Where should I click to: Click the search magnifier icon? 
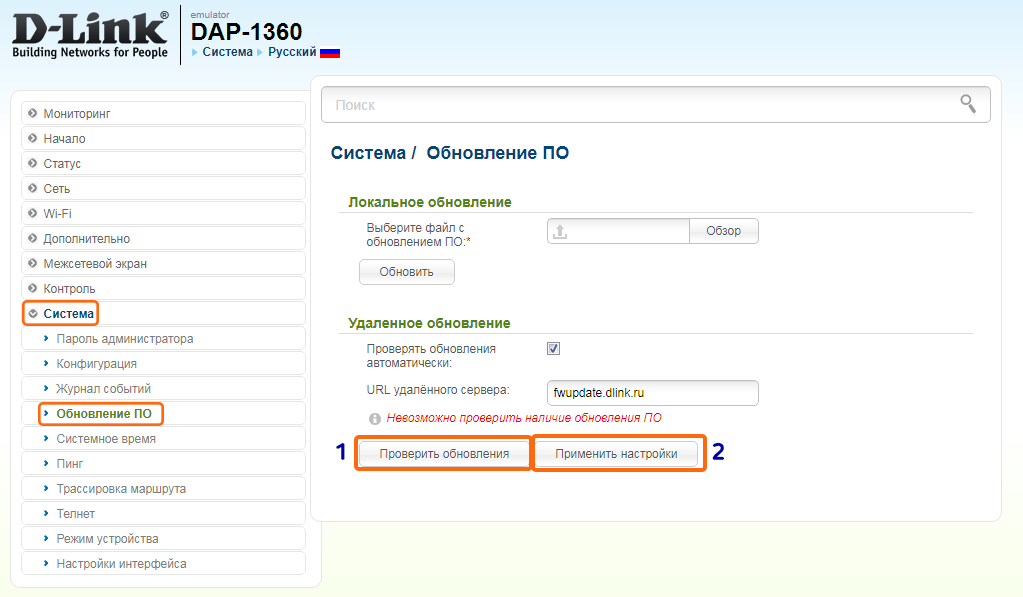point(967,103)
